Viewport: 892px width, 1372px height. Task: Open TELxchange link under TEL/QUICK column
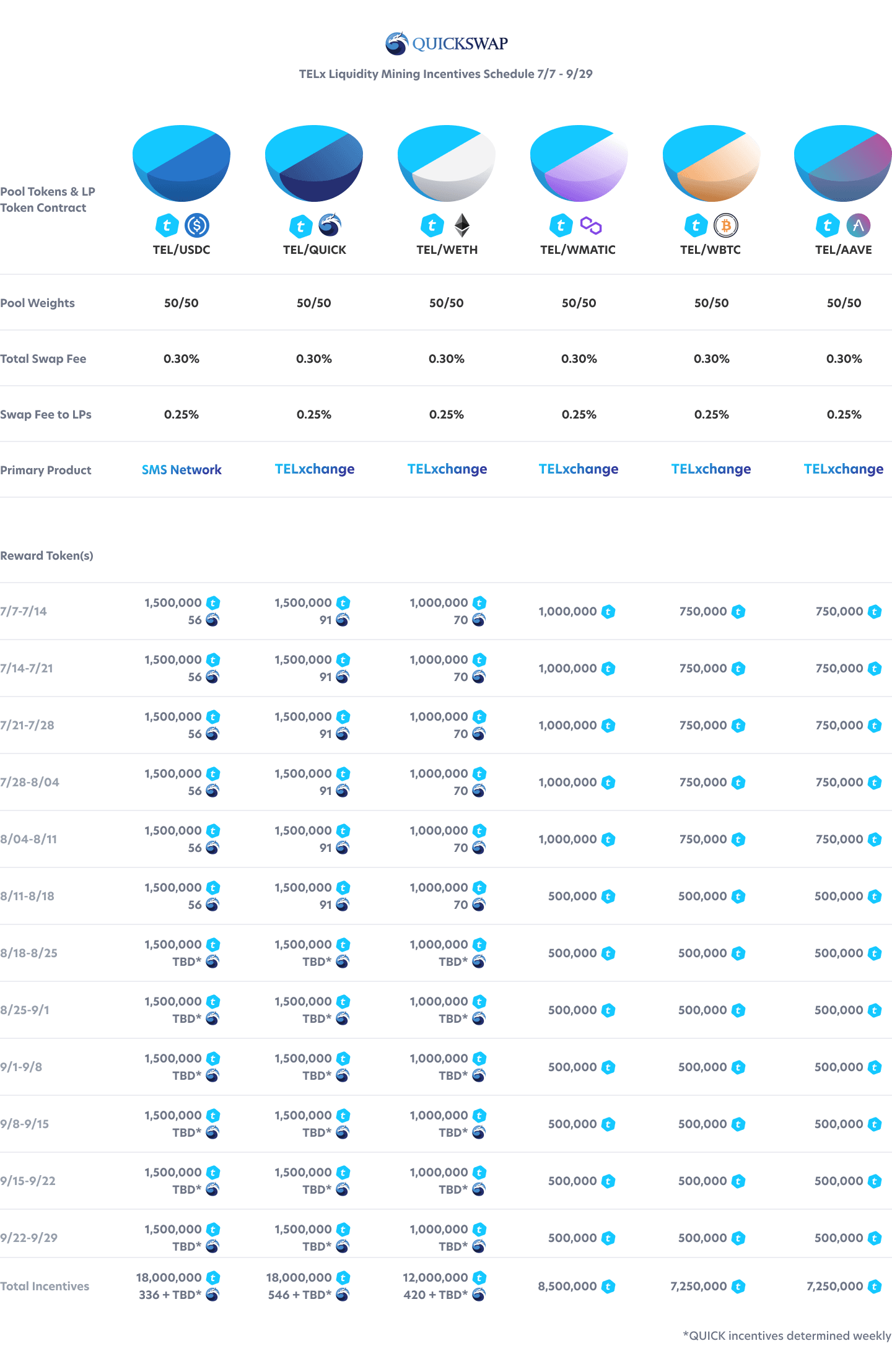(314, 469)
